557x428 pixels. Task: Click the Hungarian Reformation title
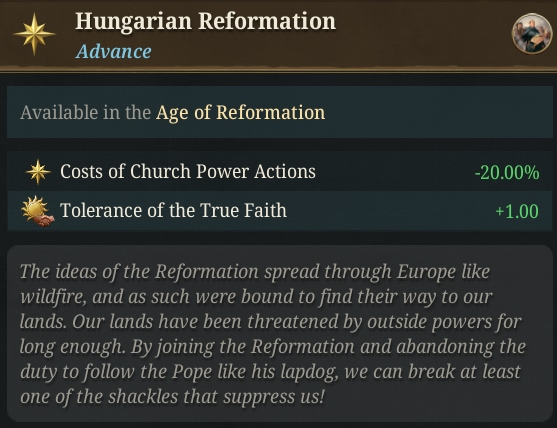(x=205, y=21)
